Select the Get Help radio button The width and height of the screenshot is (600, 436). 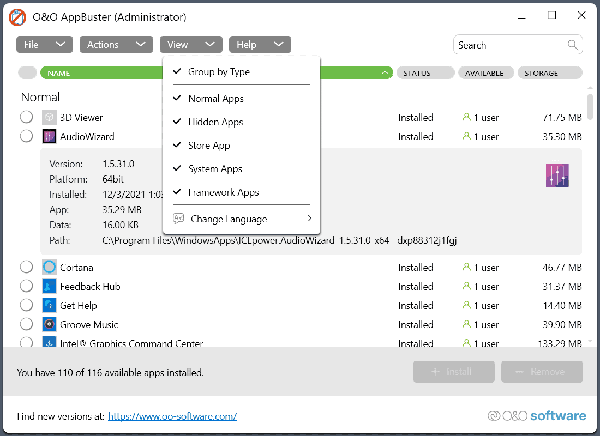pyautogui.click(x=26, y=305)
